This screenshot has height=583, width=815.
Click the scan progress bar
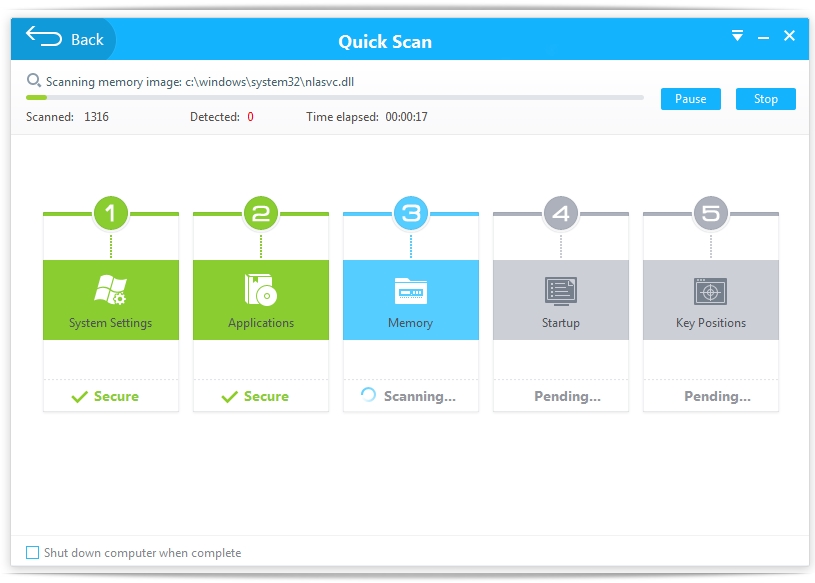pos(335,97)
